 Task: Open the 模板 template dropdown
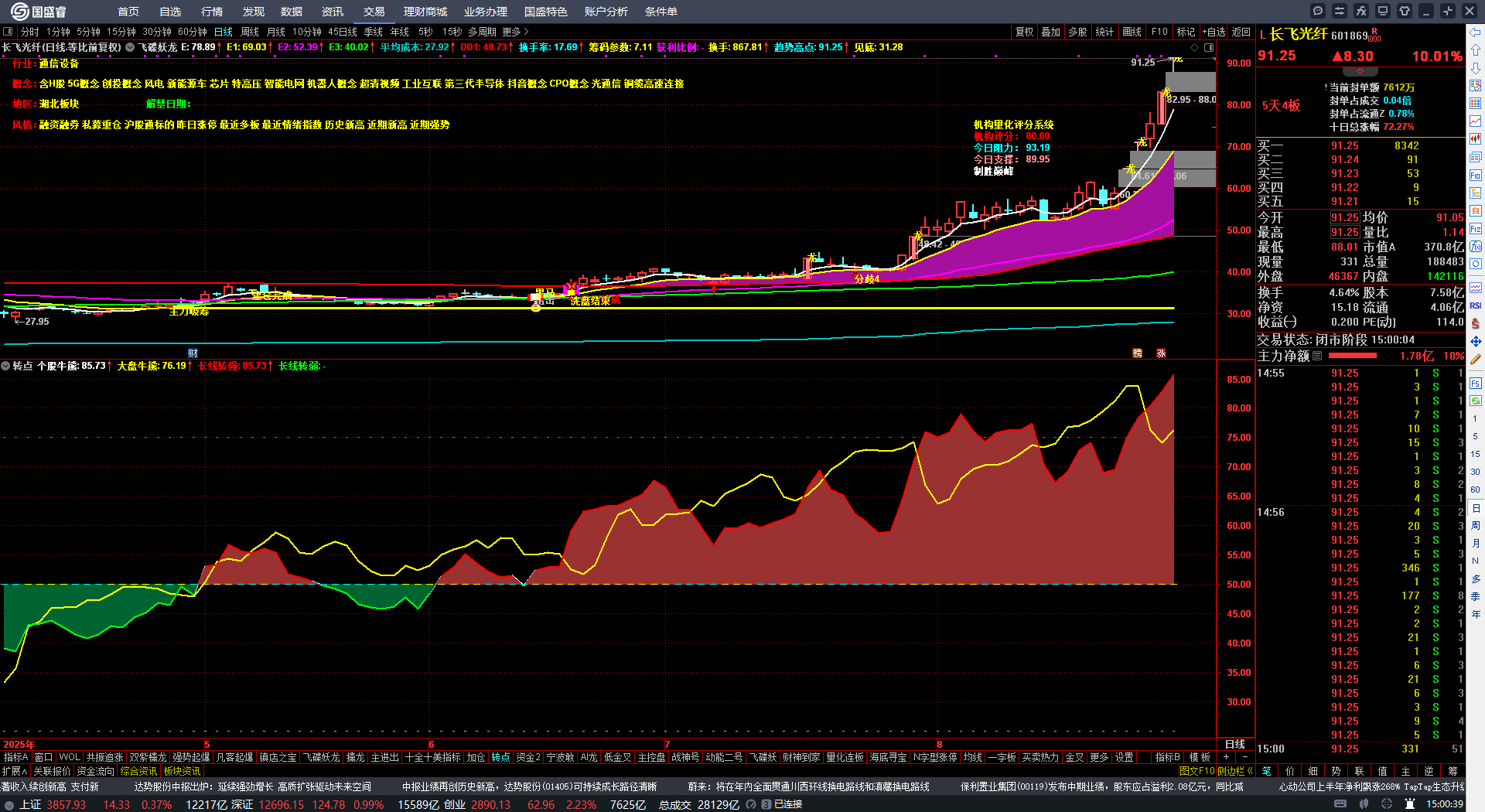[x=1200, y=758]
